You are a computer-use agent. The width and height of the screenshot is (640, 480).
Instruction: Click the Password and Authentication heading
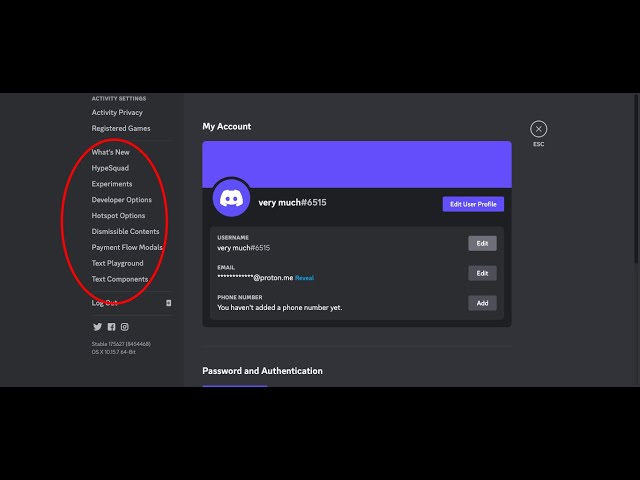tap(262, 371)
